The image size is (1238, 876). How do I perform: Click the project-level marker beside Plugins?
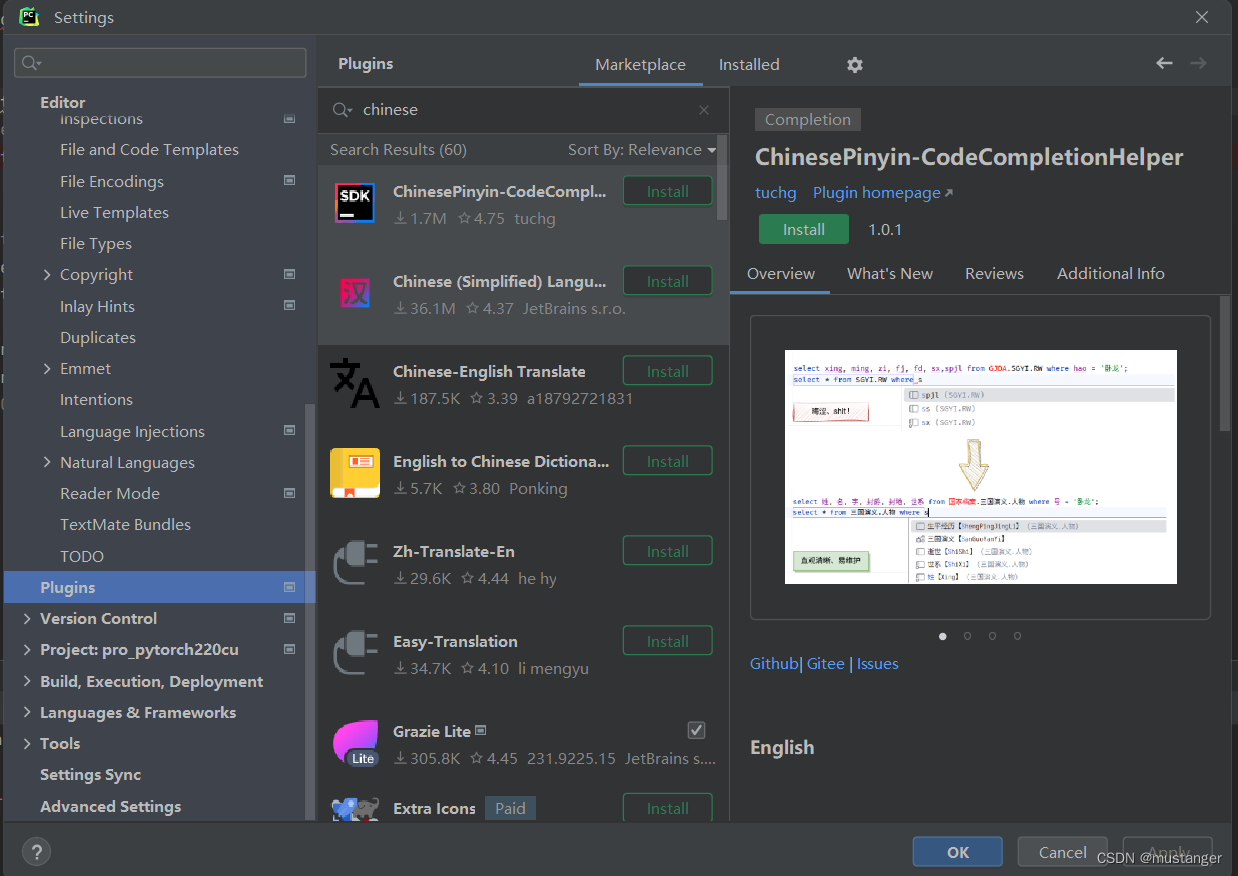[x=289, y=587]
